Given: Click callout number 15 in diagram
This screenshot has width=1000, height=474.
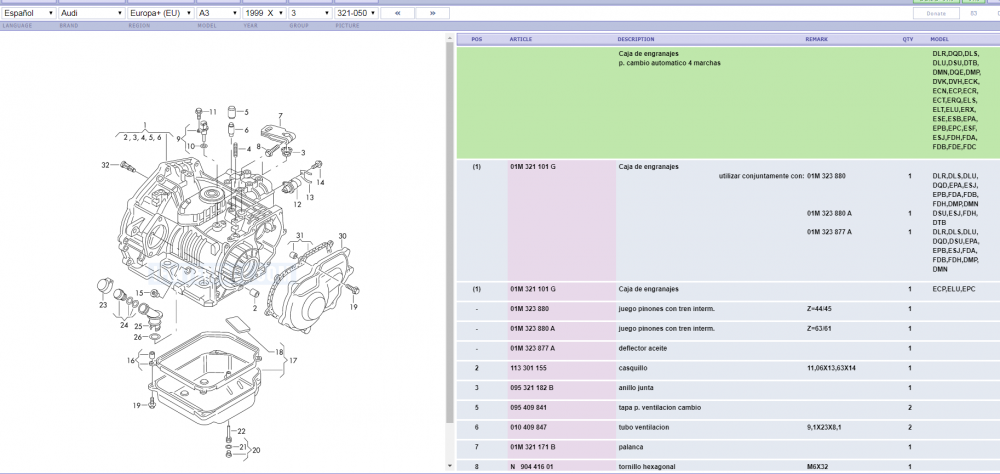Looking at the screenshot, I should [139, 293].
